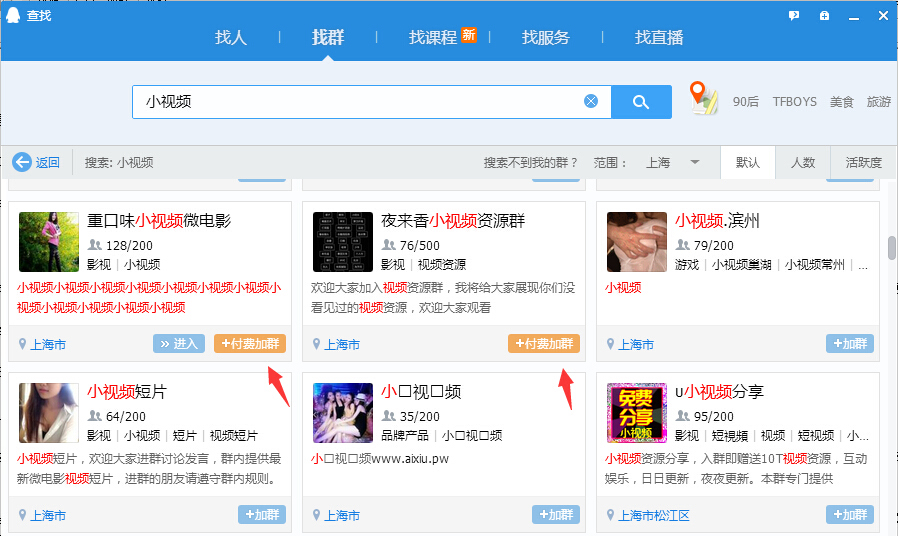Click 进入 button on 重口味小视频微电影
Screen dimensions: 898x536
179,344
